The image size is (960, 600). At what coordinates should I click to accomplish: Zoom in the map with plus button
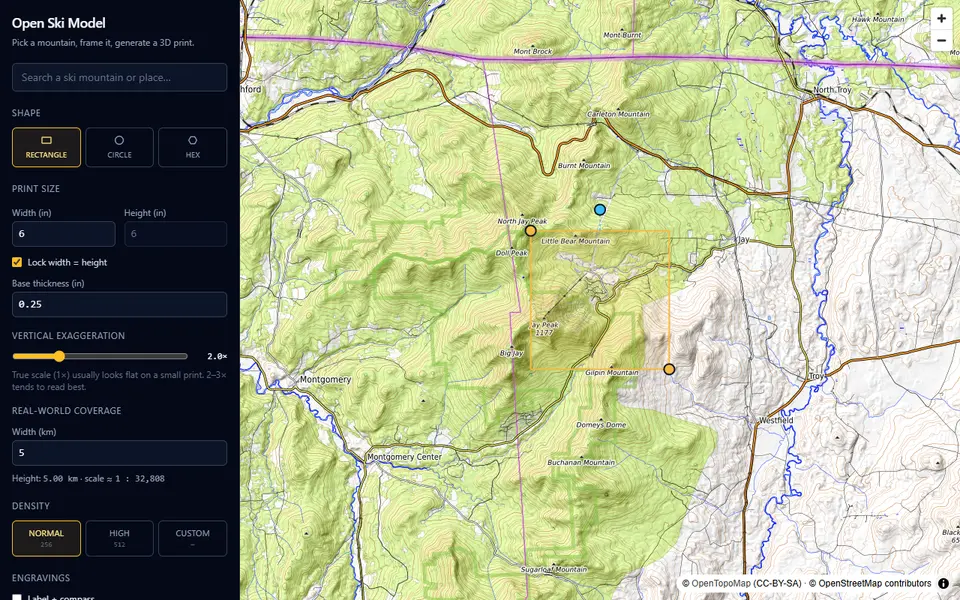941,18
